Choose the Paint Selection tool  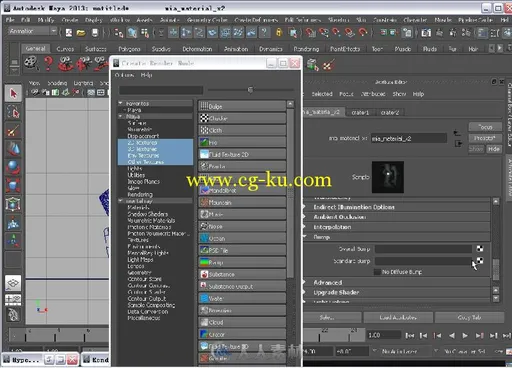[13, 130]
